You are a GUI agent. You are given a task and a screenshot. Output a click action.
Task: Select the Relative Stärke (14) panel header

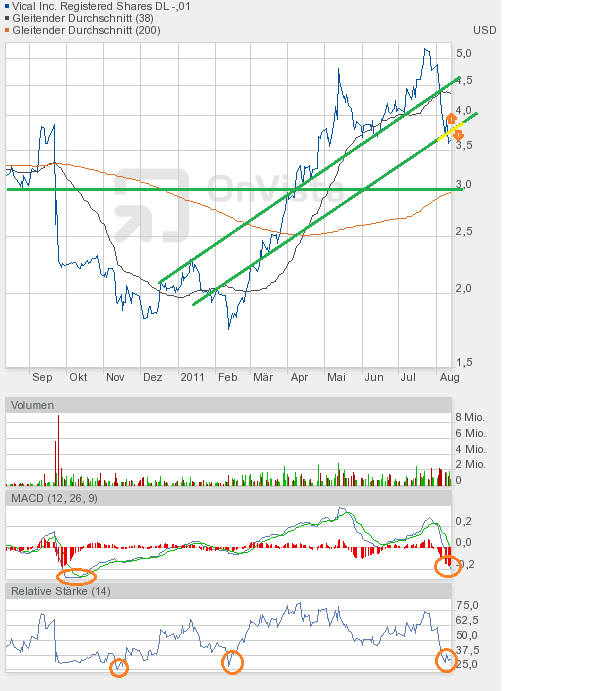[60, 592]
